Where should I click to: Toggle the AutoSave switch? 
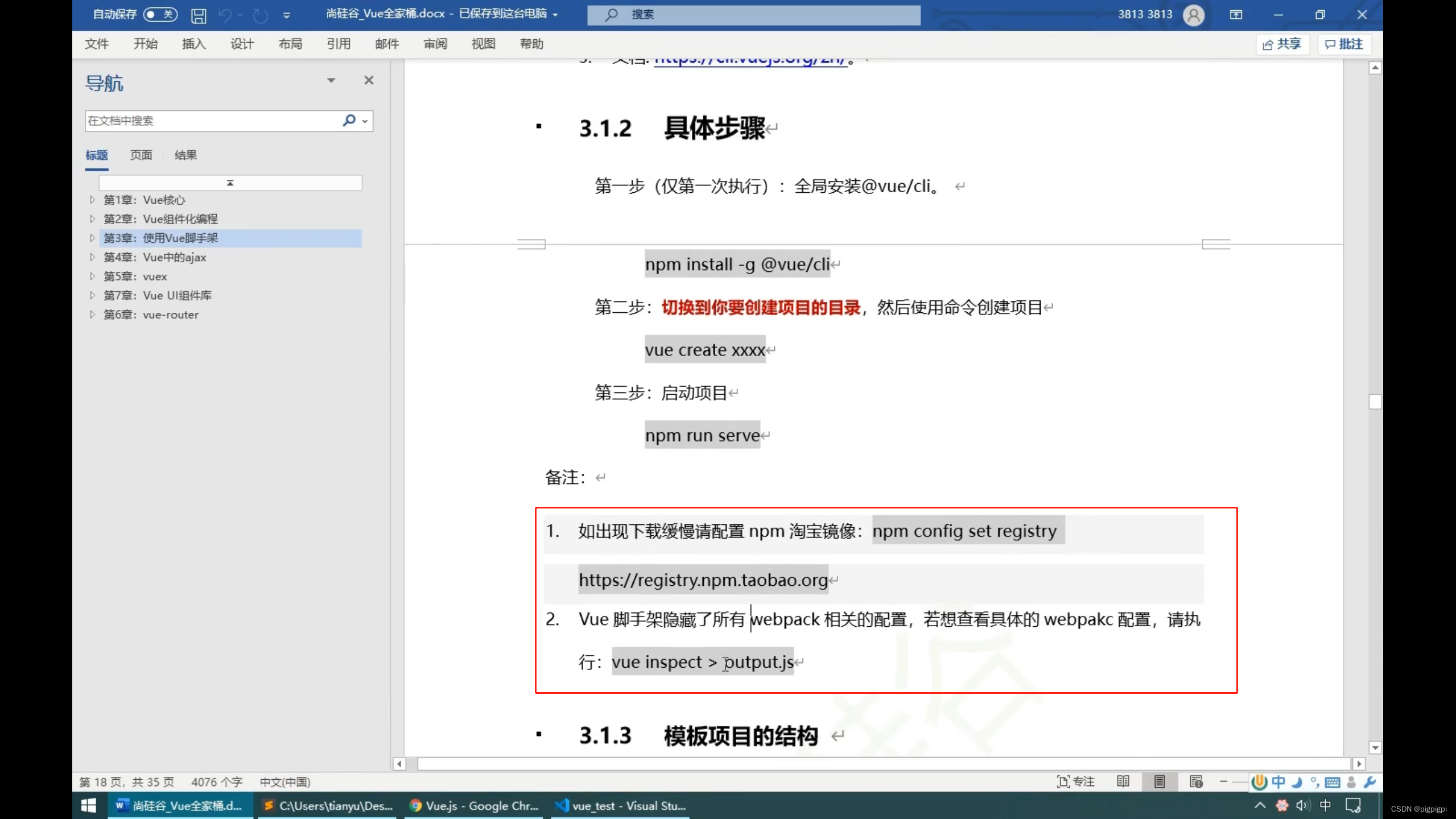(160, 14)
